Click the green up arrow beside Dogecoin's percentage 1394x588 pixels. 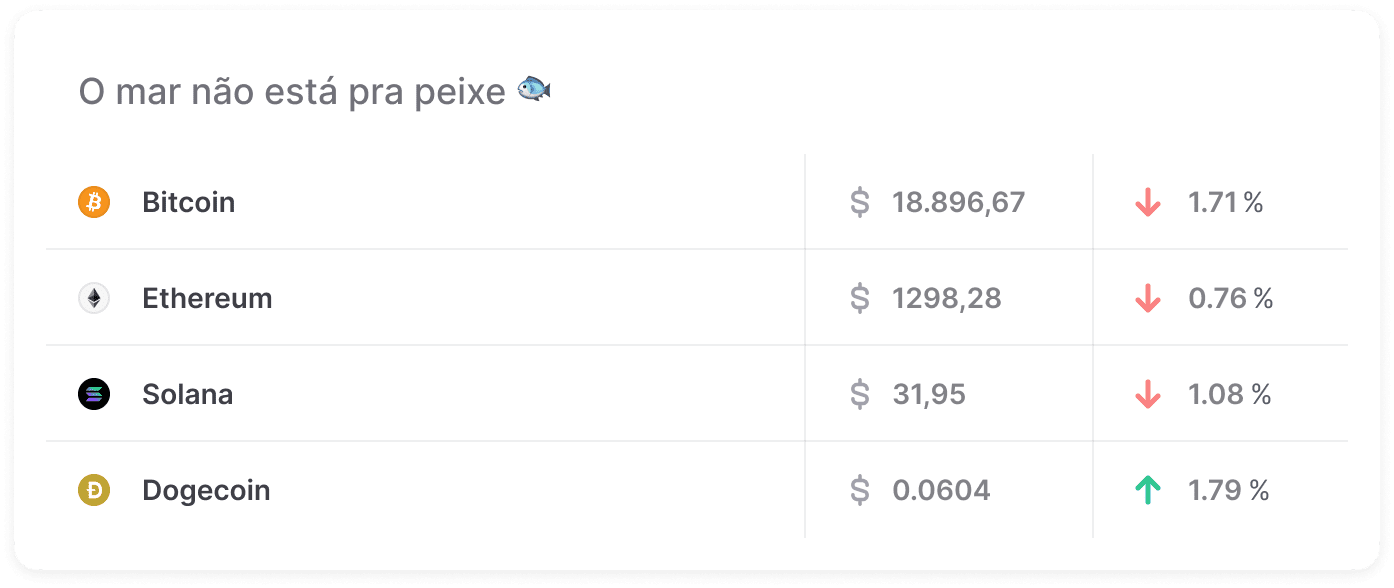click(1148, 490)
